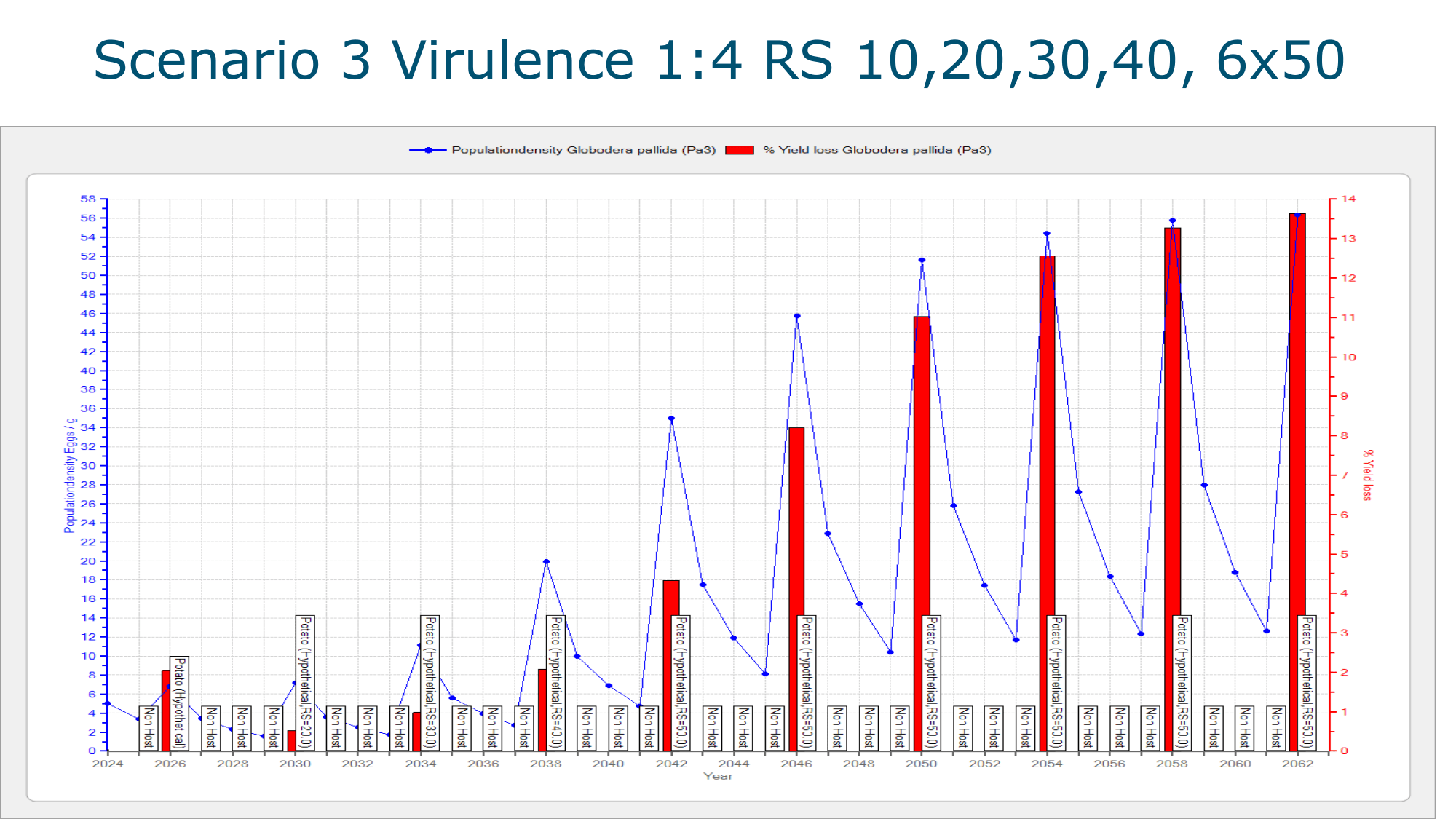Image resolution: width=1456 pixels, height=819 pixels.
Task: Click the Potato (Hypothetical,RS=30.0) label
Action: 430,682
